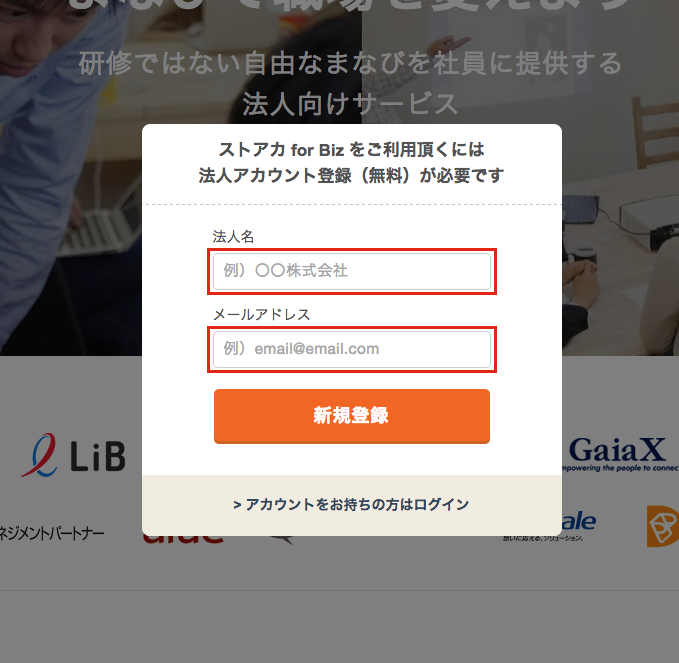
Task: Click the マネジメントパートナー logo text
Action: pyautogui.click(x=52, y=533)
